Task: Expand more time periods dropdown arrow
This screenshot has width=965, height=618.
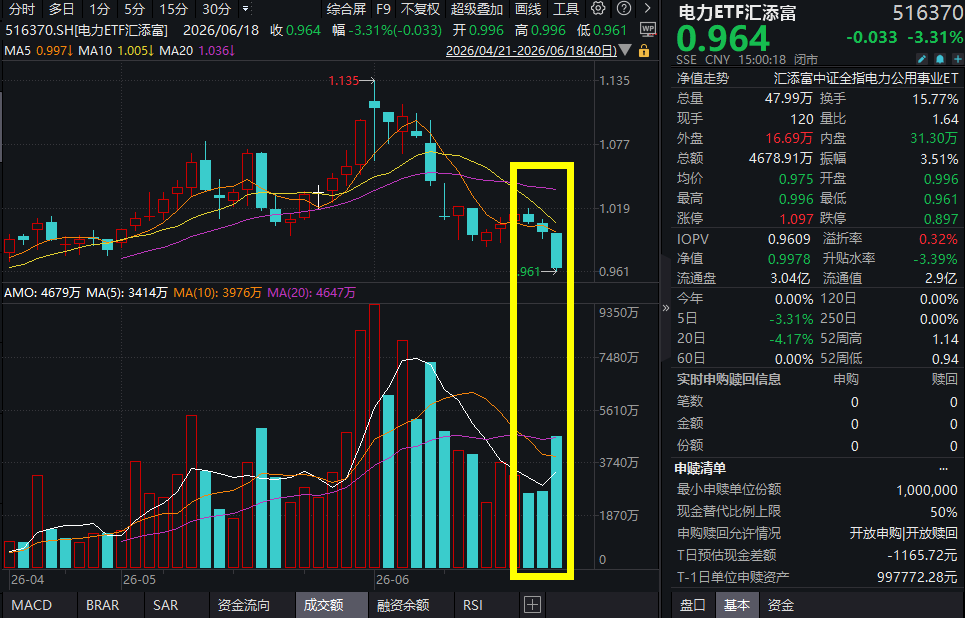Action: [x=246, y=9]
